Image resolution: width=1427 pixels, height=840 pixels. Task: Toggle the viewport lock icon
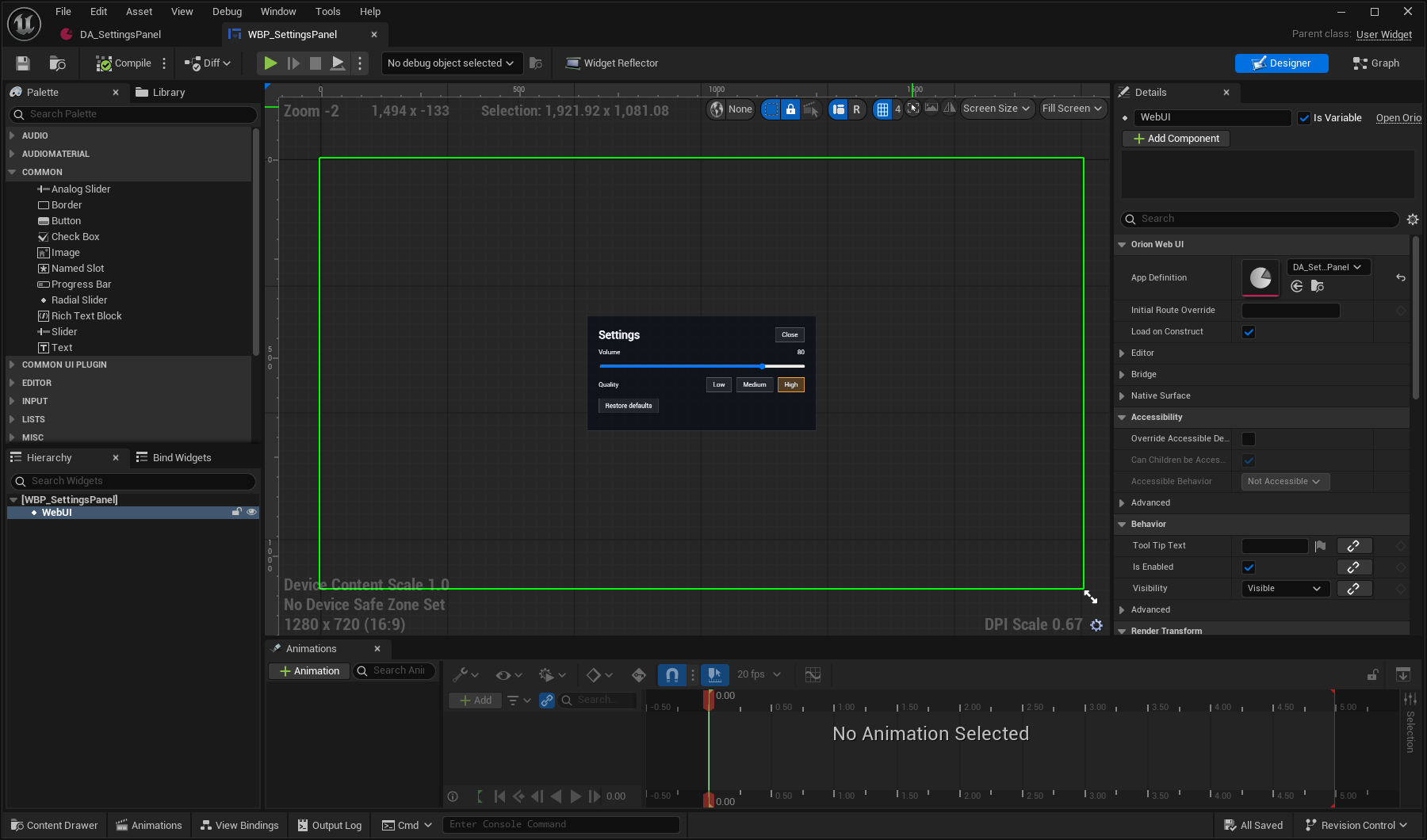[x=790, y=109]
